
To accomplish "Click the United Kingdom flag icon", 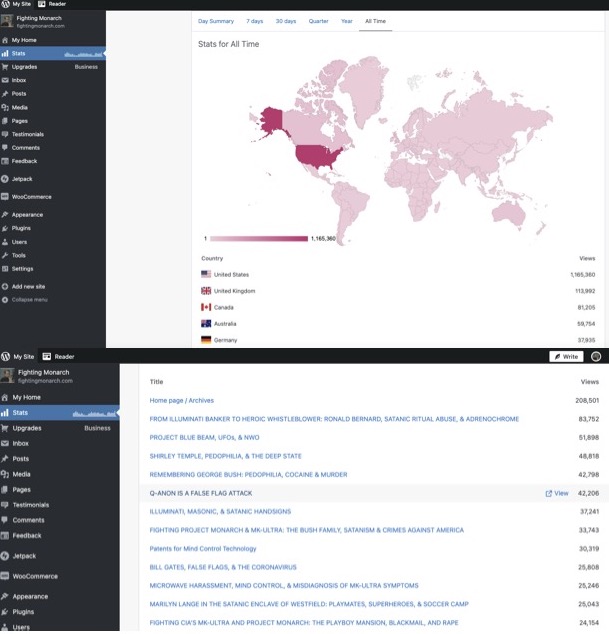I will pyautogui.click(x=206, y=291).
